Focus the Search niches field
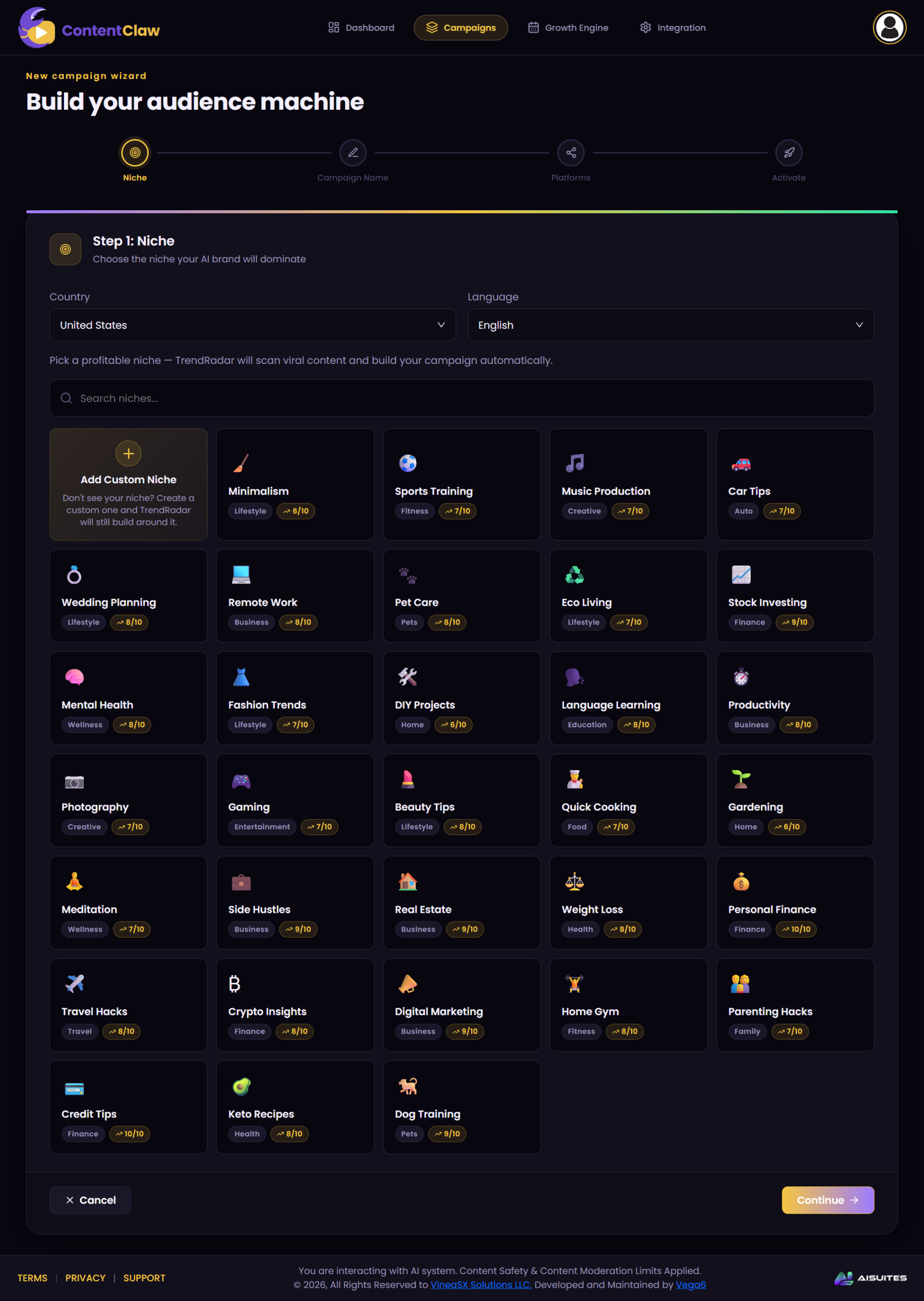This screenshot has height=1301, width=924. pos(461,398)
